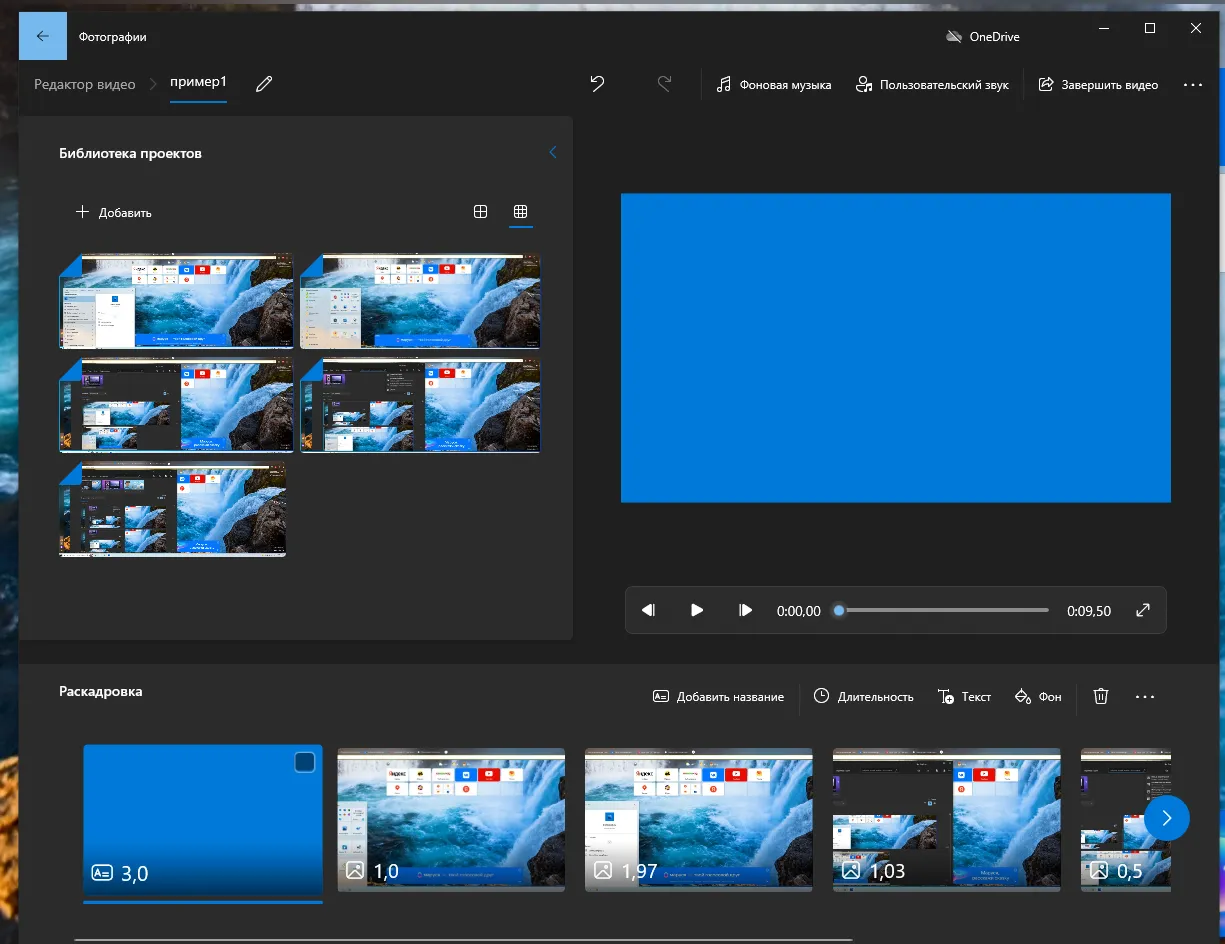1225x944 pixels.
Task: Click the back arrow button
Action: pos(42,36)
